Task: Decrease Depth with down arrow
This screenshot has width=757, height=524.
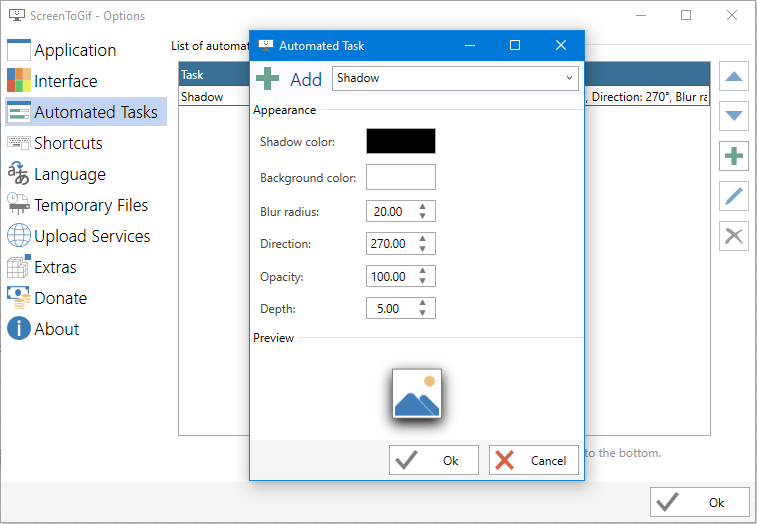Action: click(422, 313)
